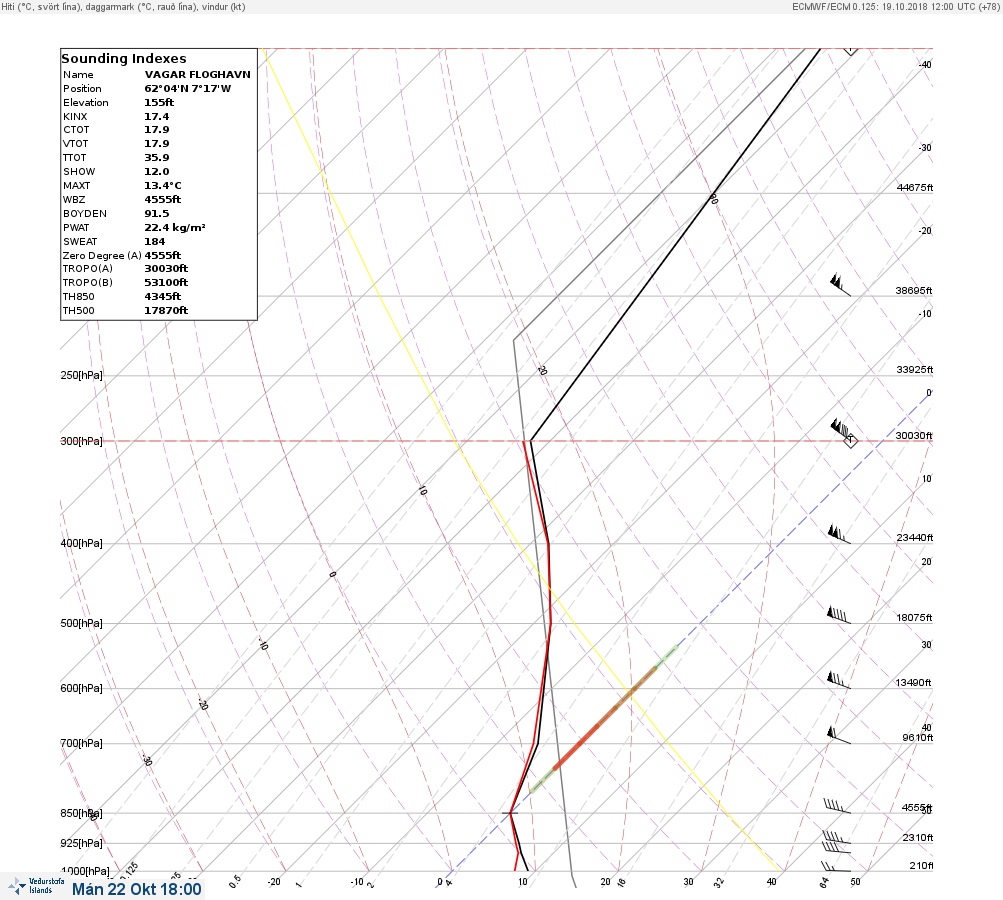Click the 300[hPa] pressure label
This screenshot has height=900, width=1003.
pyautogui.click(x=81, y=441)
